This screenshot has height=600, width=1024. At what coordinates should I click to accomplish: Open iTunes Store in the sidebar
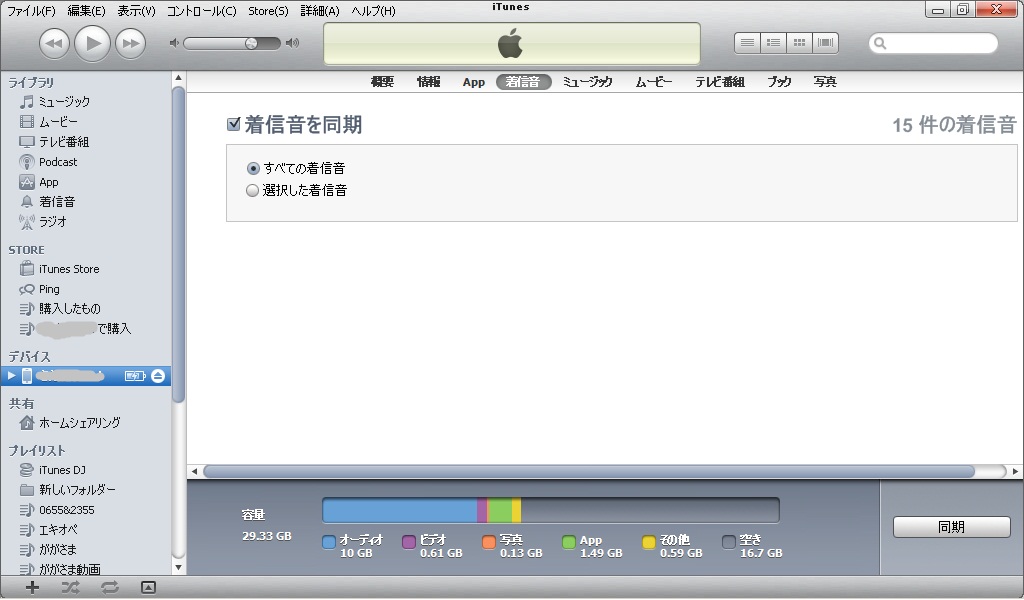69,269
